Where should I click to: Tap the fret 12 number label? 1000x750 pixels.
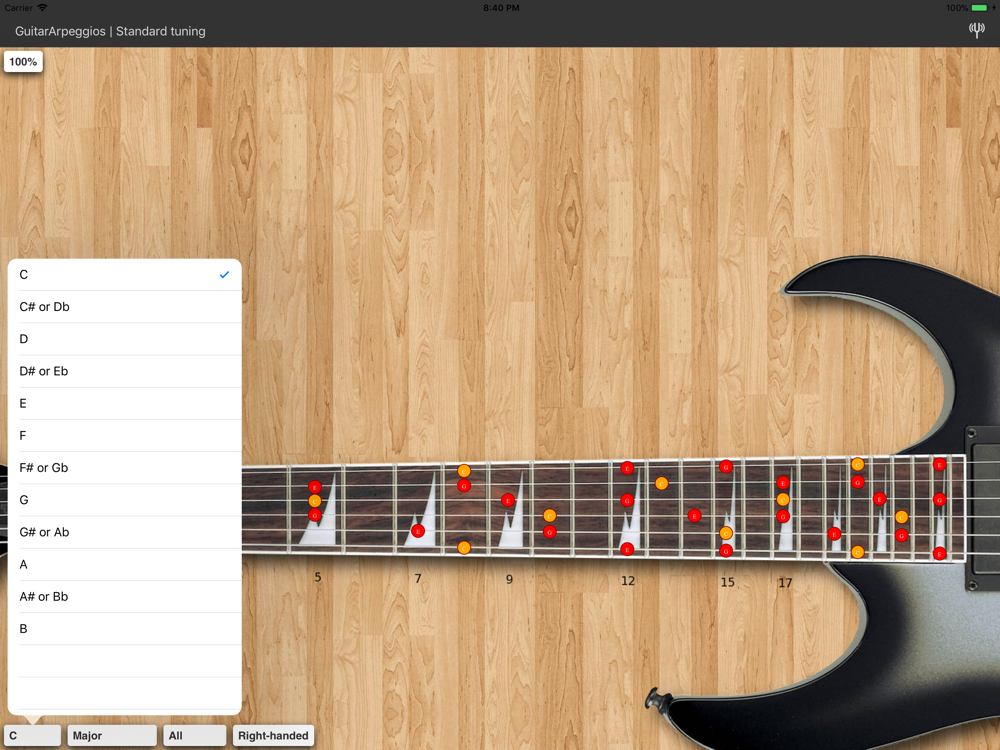tap(628, 581)
